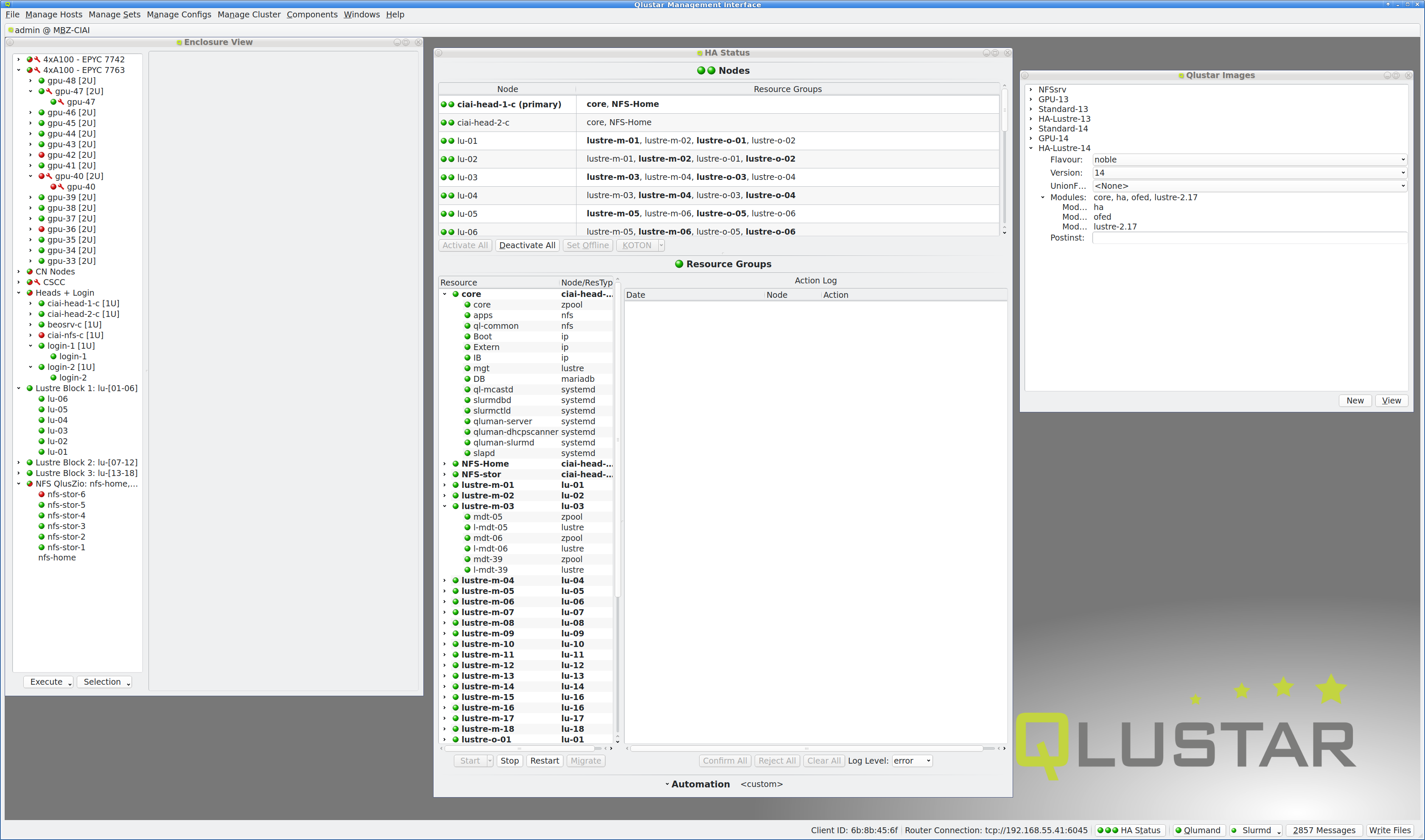Click the Stop resource button
Viewport: 1425px width, 840px height.
coord(510,761)
